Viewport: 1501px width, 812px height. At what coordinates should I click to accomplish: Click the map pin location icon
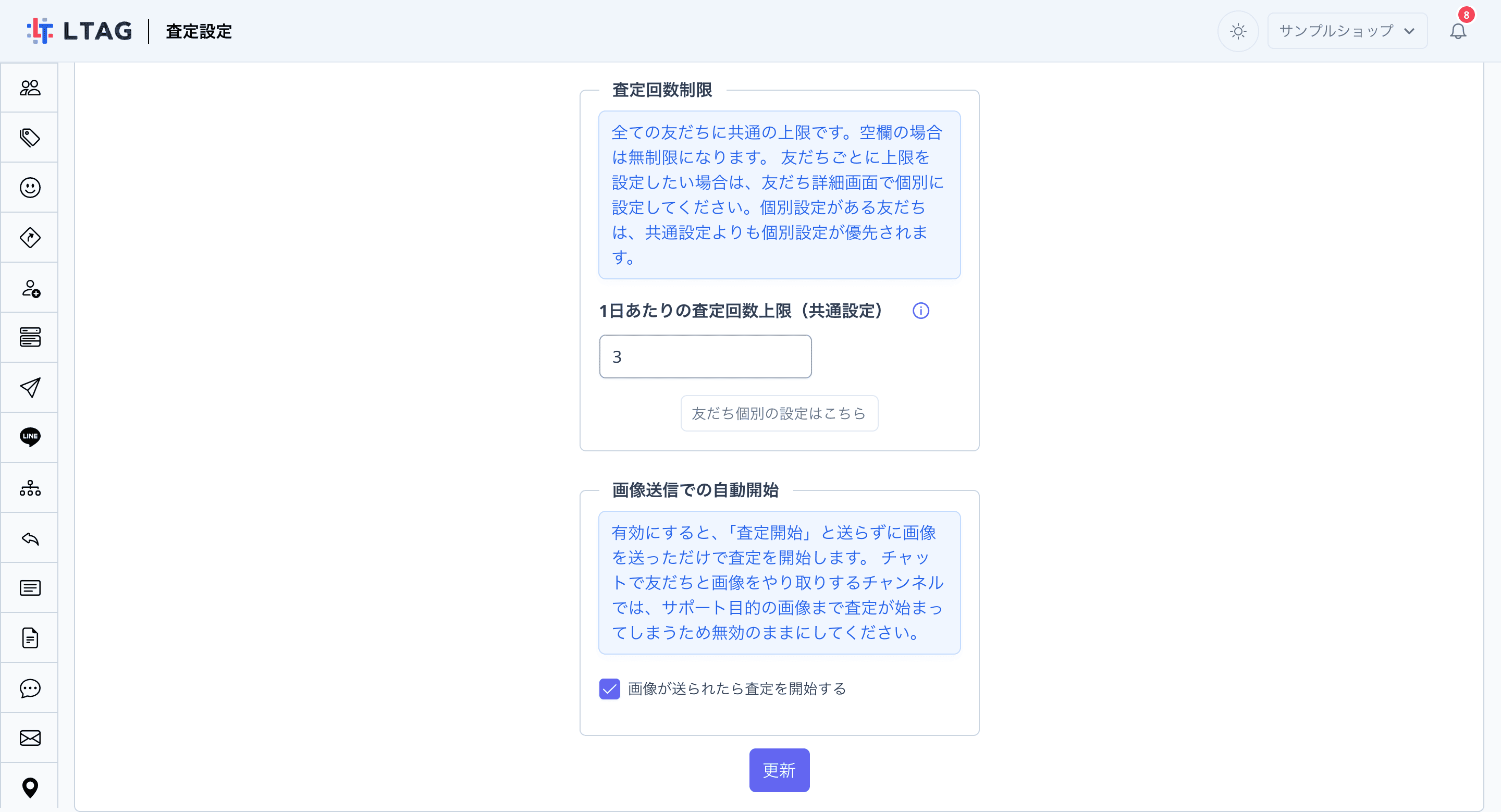point(30,788)
